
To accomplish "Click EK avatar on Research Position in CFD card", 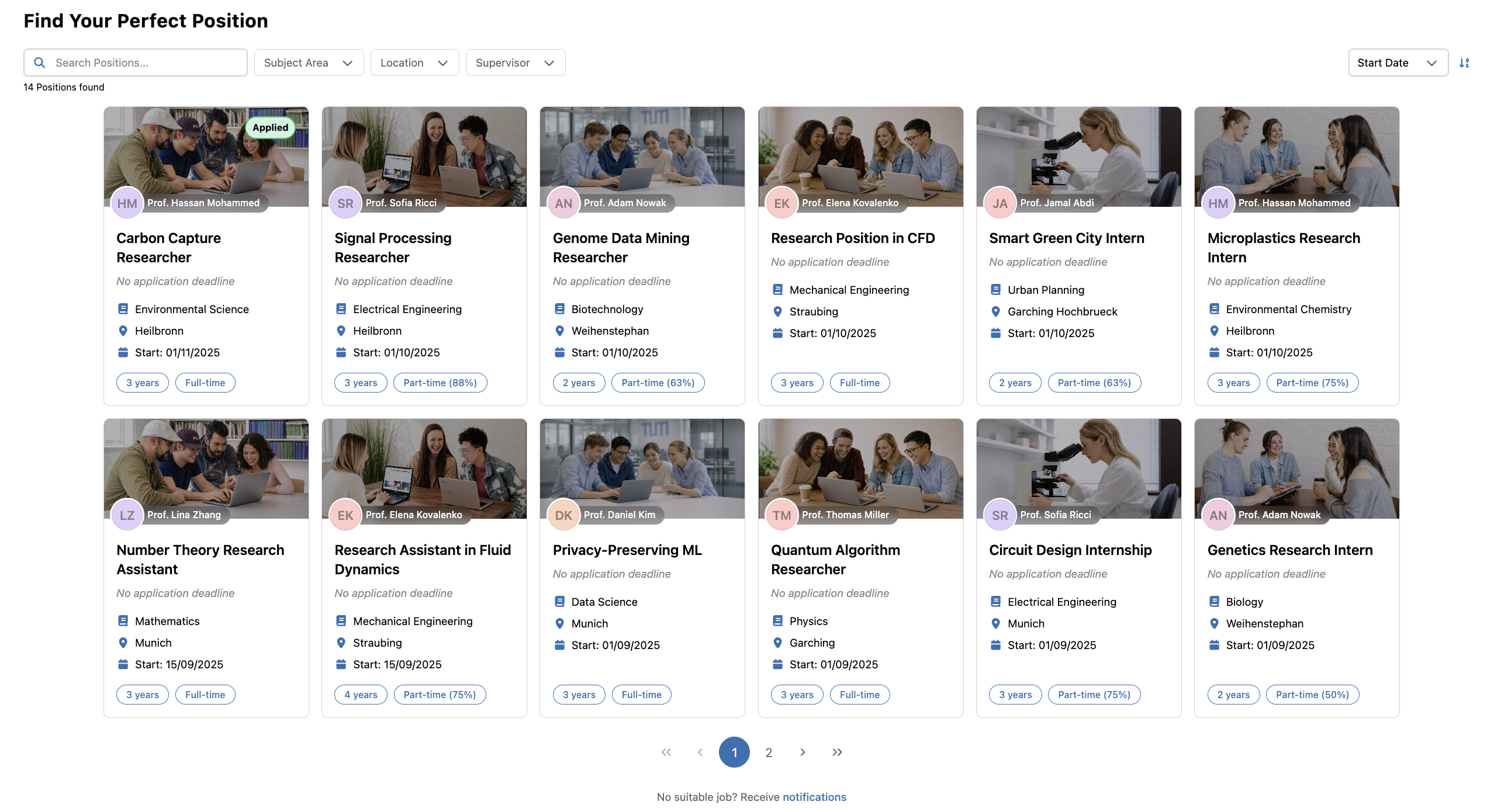I will pos(782,203).
